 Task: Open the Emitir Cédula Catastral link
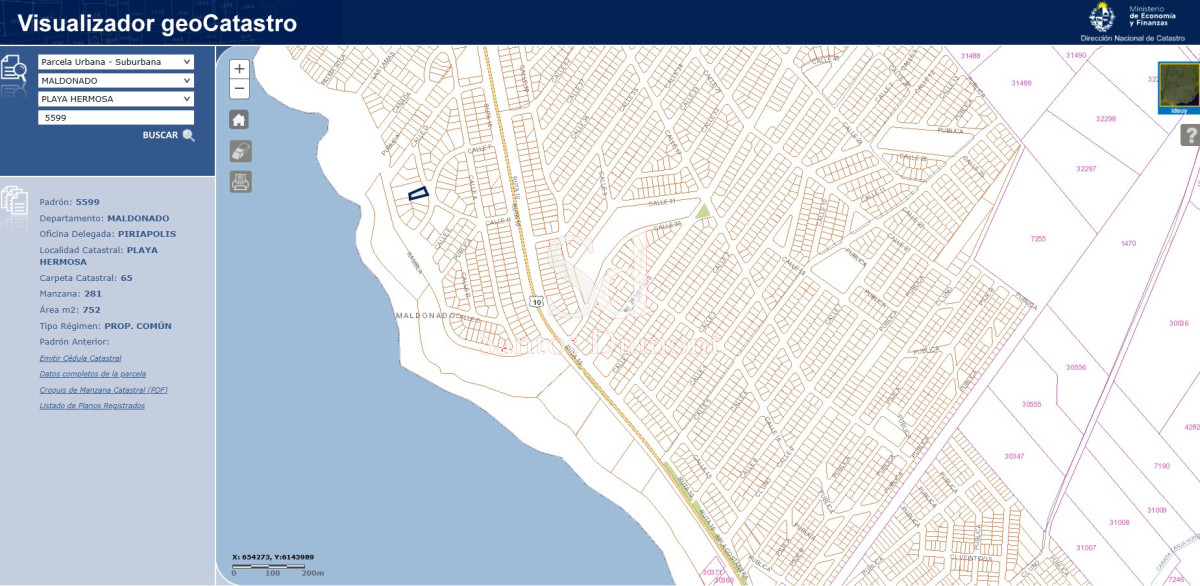[x=79, y=356]
